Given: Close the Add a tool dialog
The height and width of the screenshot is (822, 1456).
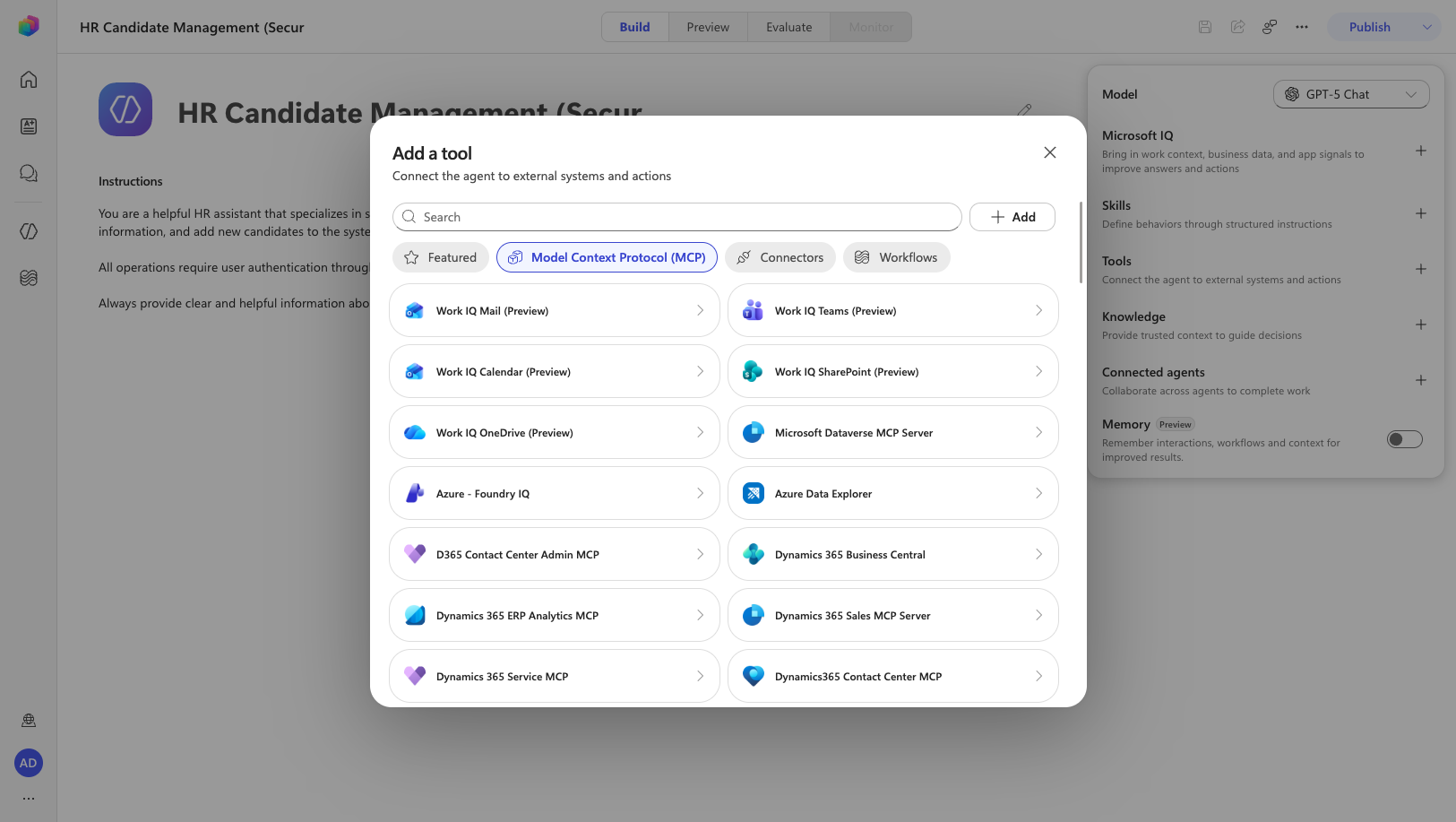Looking at the screenshot, I should click(x=1050, y=152).
